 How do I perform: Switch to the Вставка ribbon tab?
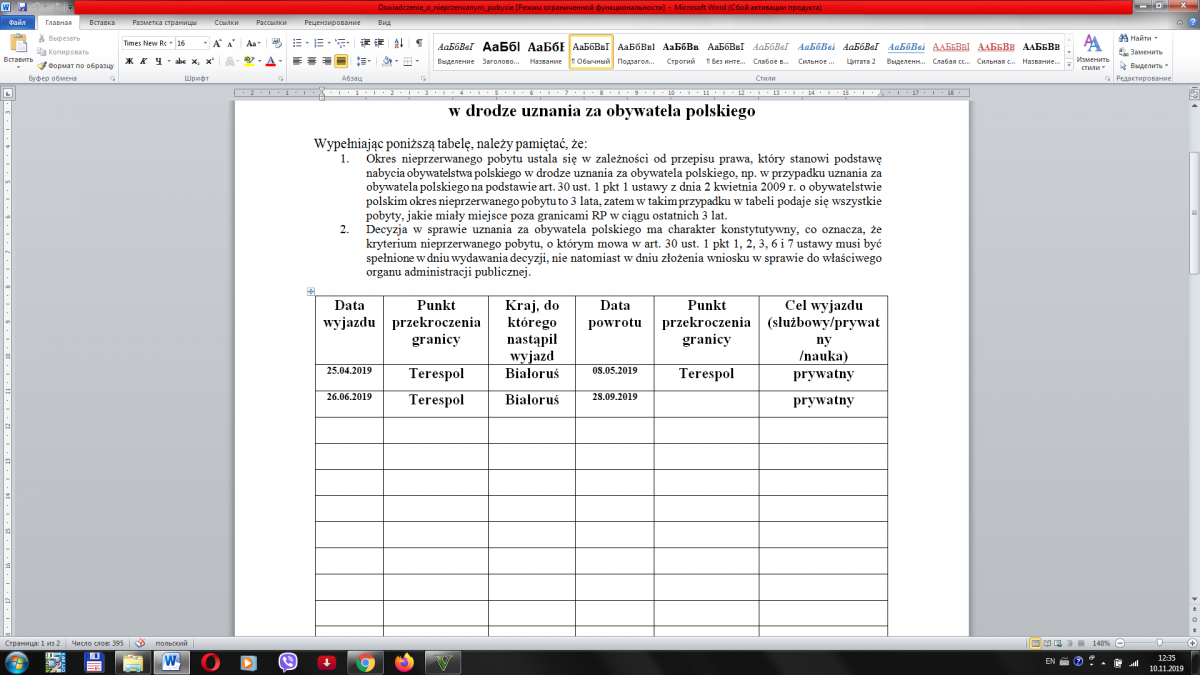[x=102, y=21]
